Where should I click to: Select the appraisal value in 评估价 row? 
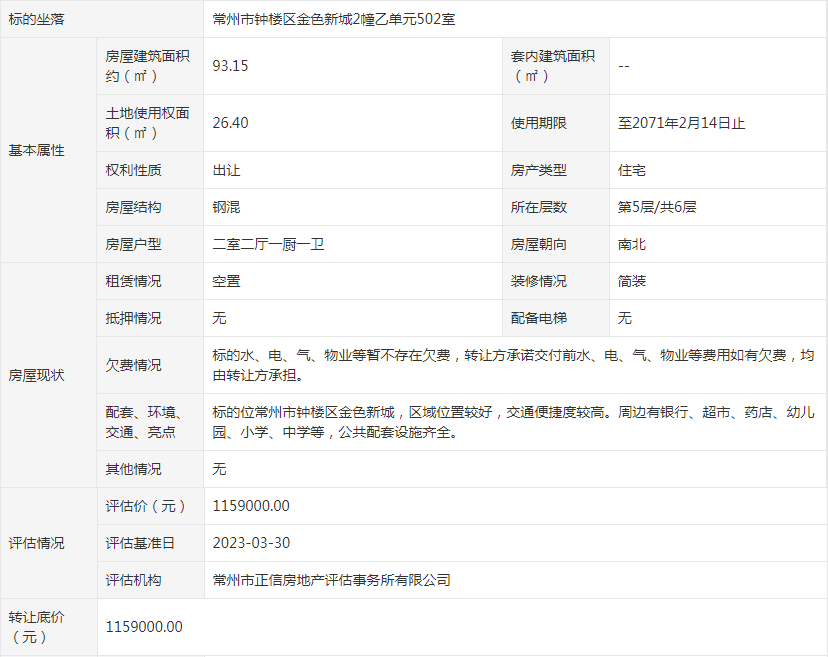point(251,506)
